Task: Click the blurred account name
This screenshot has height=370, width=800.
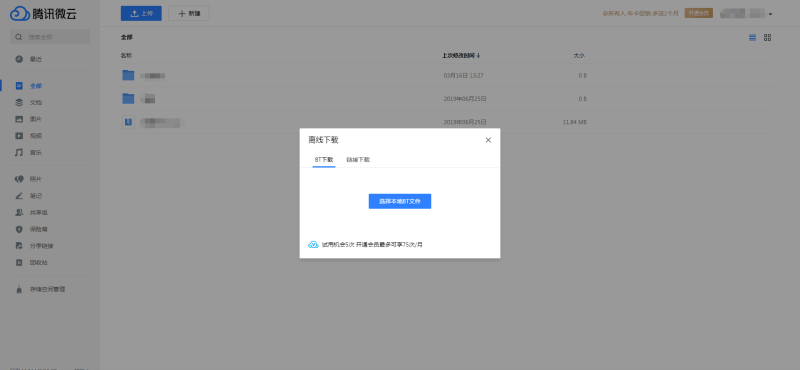Action: click(742, 14)
